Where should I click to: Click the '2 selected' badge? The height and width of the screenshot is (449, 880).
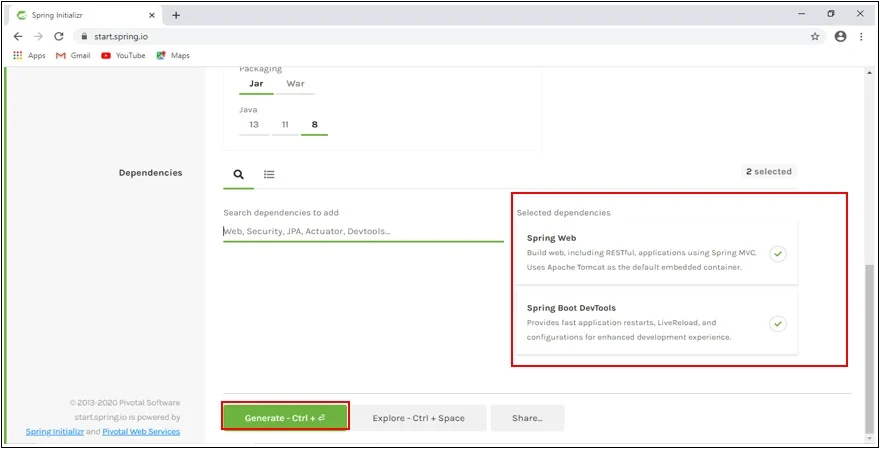[768, 172]
